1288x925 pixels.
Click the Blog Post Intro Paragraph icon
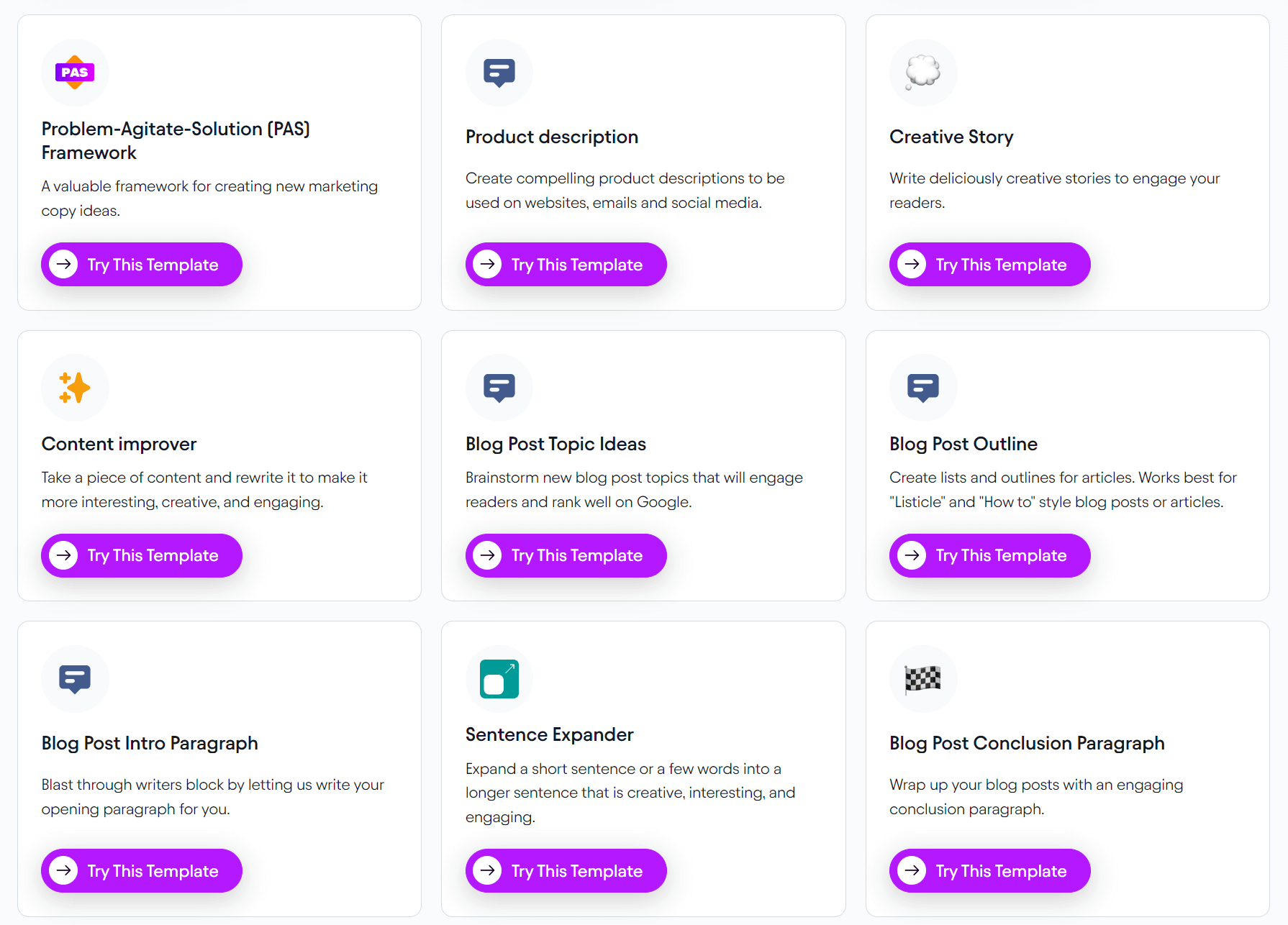[x=75, y=679]
